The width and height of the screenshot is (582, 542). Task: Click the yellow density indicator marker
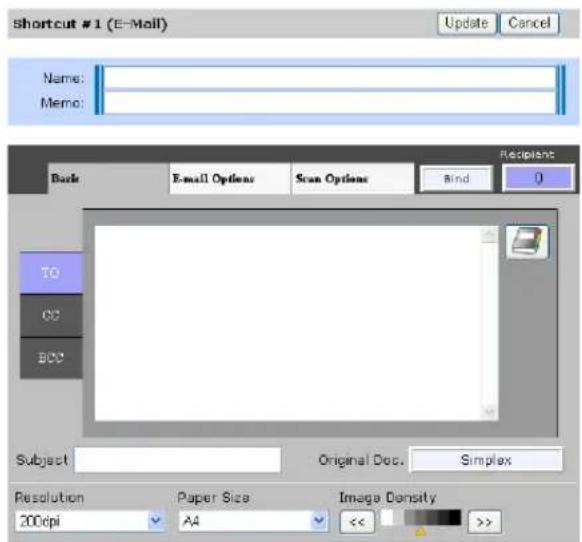(x=420, y=532)
